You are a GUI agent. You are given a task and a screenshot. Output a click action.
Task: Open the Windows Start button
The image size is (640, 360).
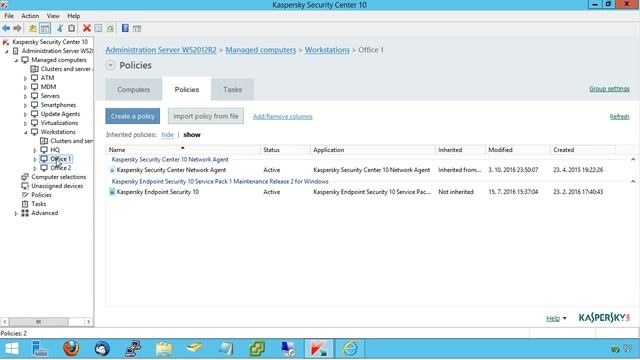tap(12, 349)
